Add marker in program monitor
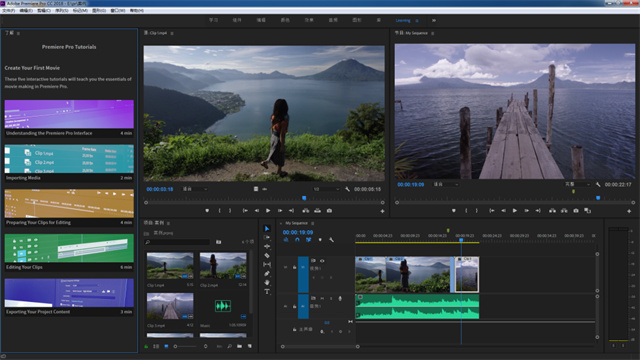The height and width of the screenshot is (360, 640). click(454, 211)
